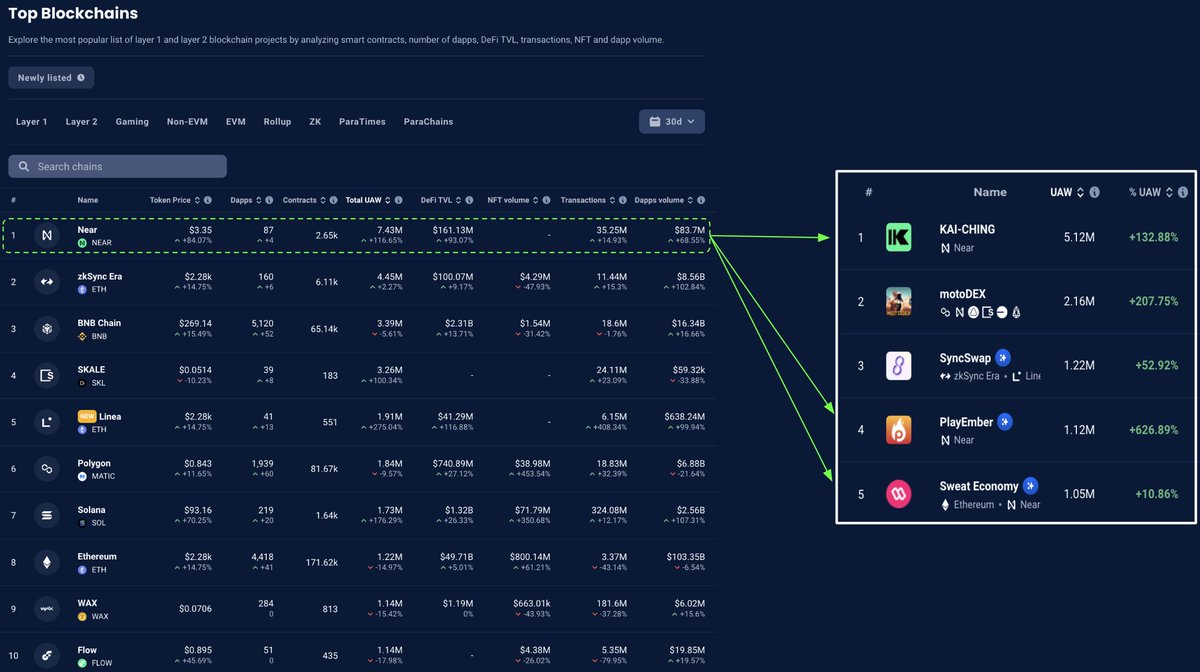
Task: Click the WAX chain logo icon
Action: click(x=46, y=609)
